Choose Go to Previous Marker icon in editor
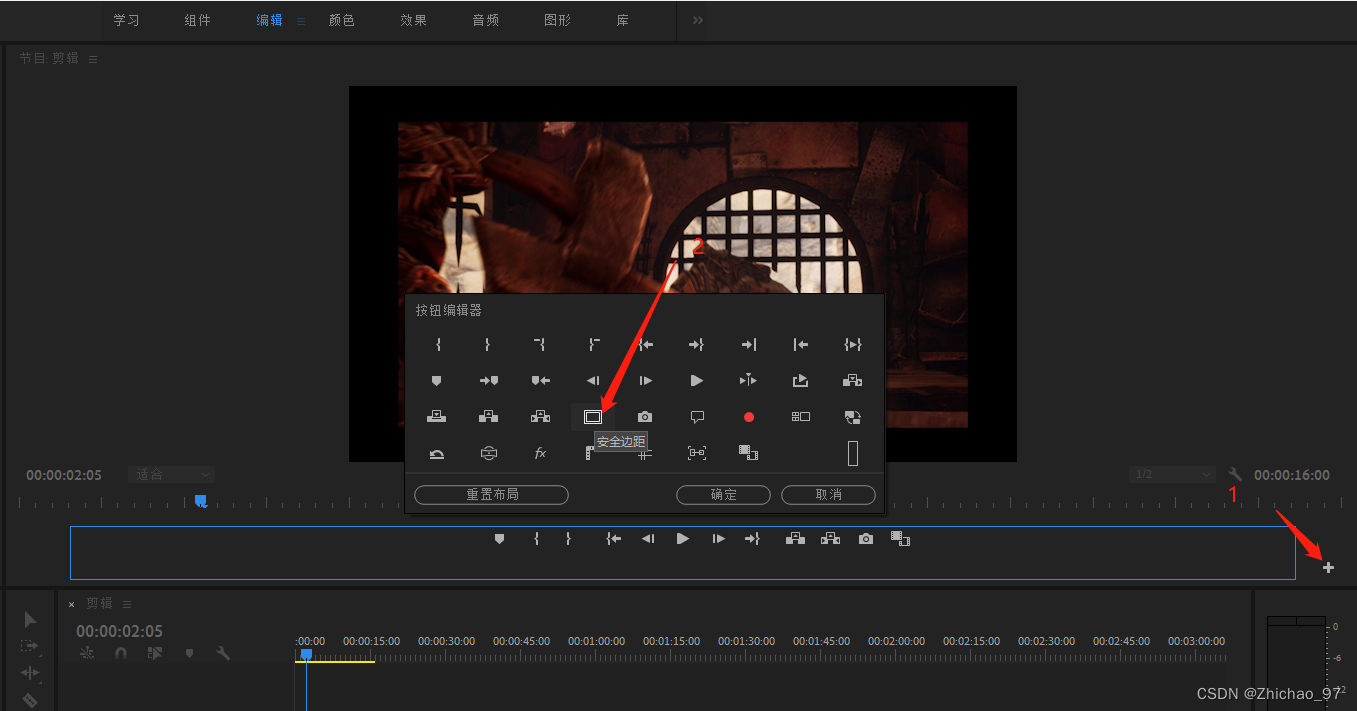 tap(541, 380)
